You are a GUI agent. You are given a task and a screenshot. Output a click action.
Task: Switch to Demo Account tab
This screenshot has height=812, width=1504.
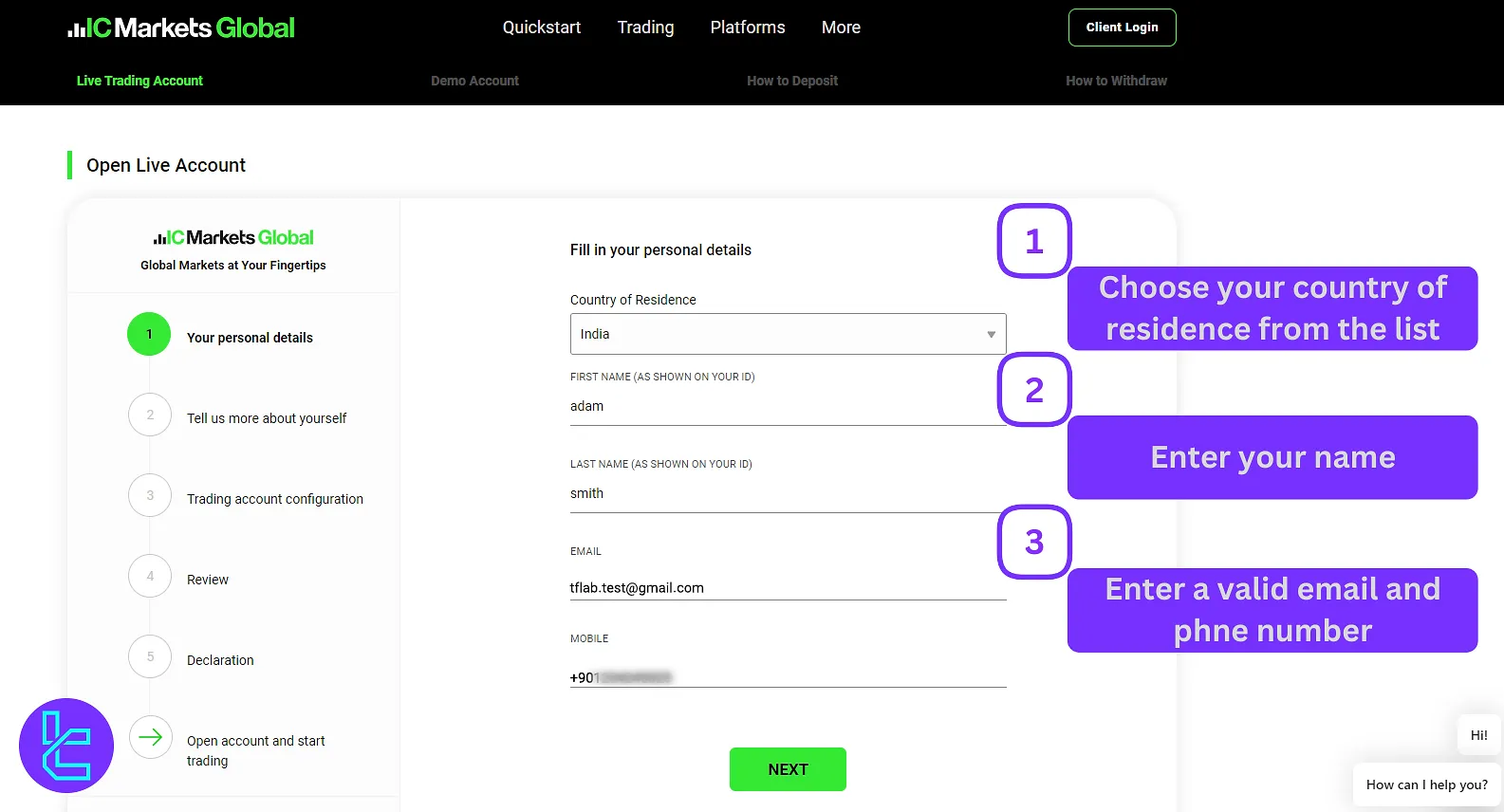[474, 81]
